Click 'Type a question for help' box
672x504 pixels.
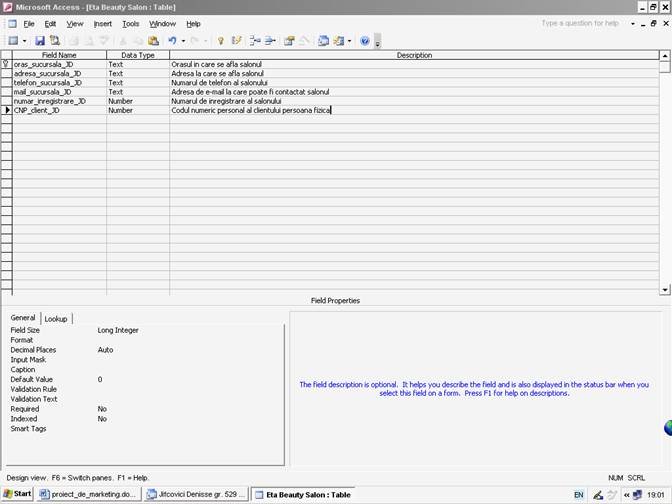(580, 23)
